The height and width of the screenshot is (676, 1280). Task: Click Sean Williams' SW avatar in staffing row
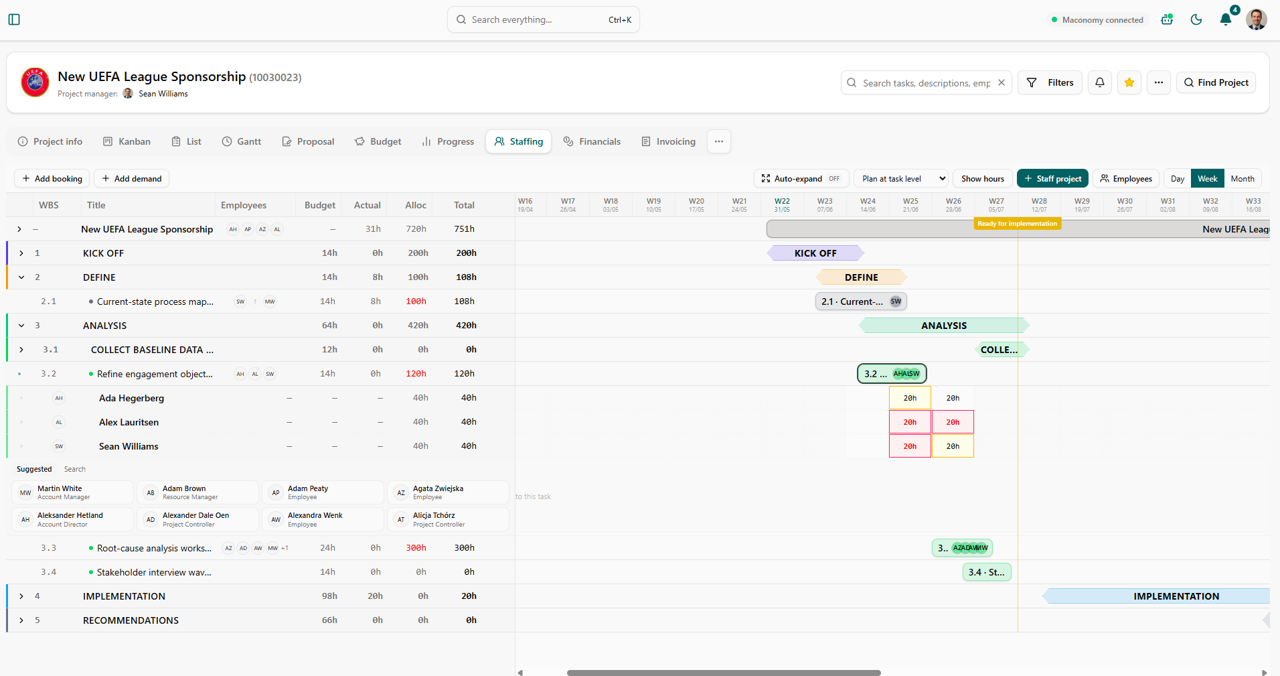tap(59, 446)
